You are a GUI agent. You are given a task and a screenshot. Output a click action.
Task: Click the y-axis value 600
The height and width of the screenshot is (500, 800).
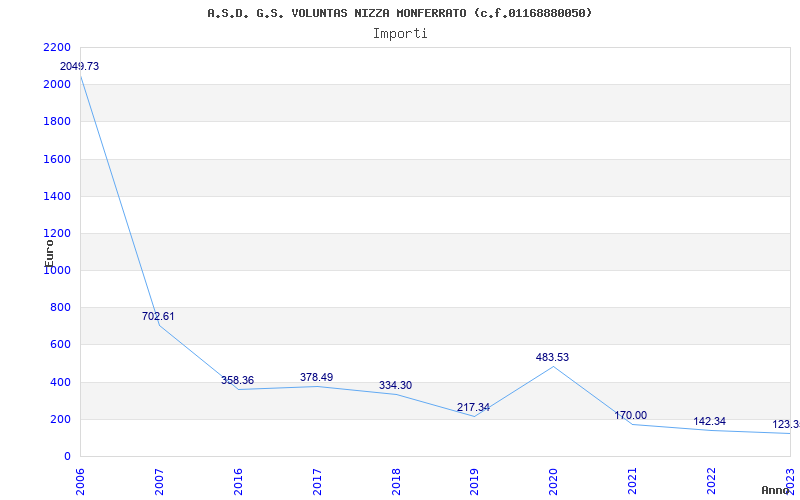click(x=61, y=345)
